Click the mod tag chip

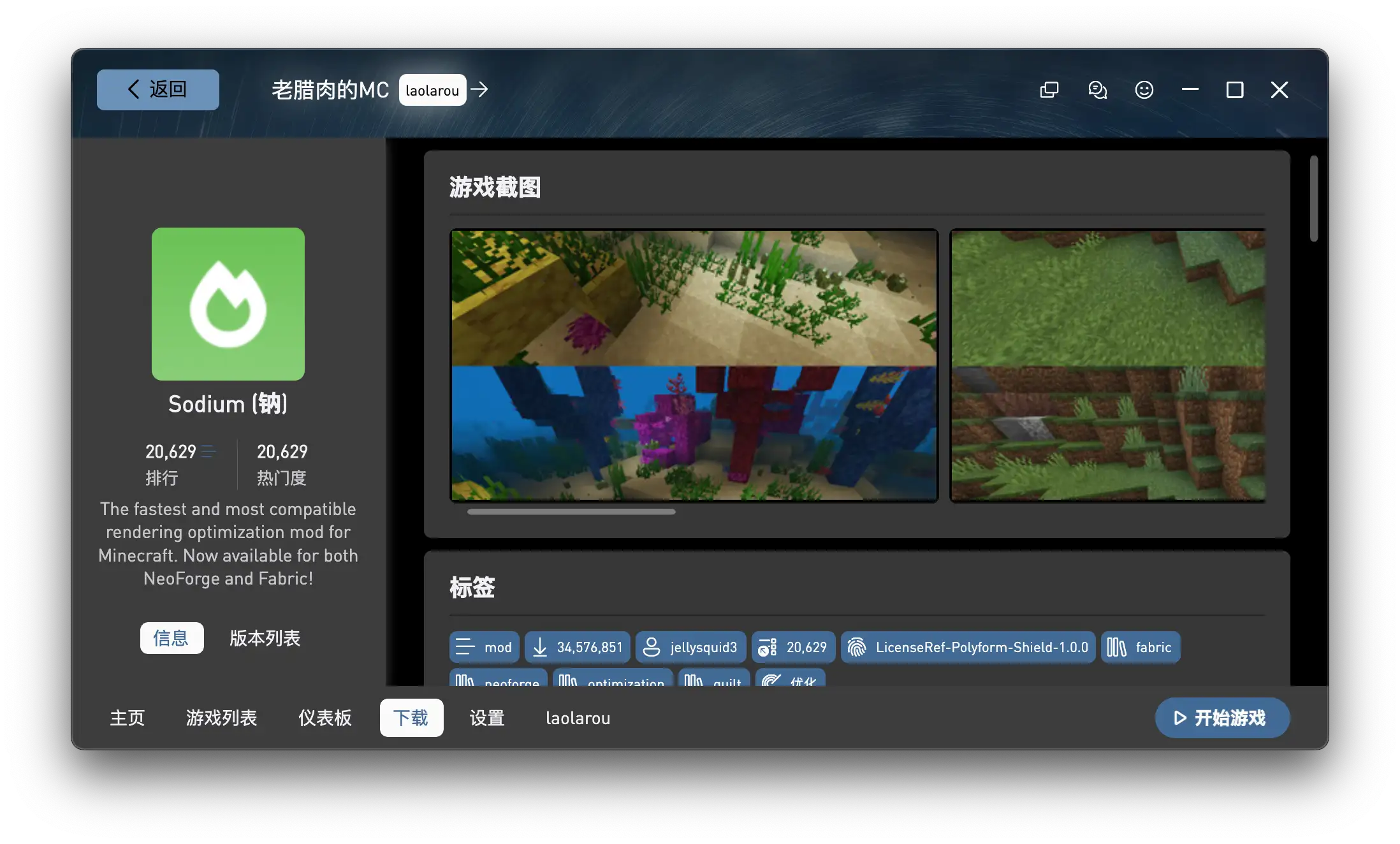[x=484, y=647]
